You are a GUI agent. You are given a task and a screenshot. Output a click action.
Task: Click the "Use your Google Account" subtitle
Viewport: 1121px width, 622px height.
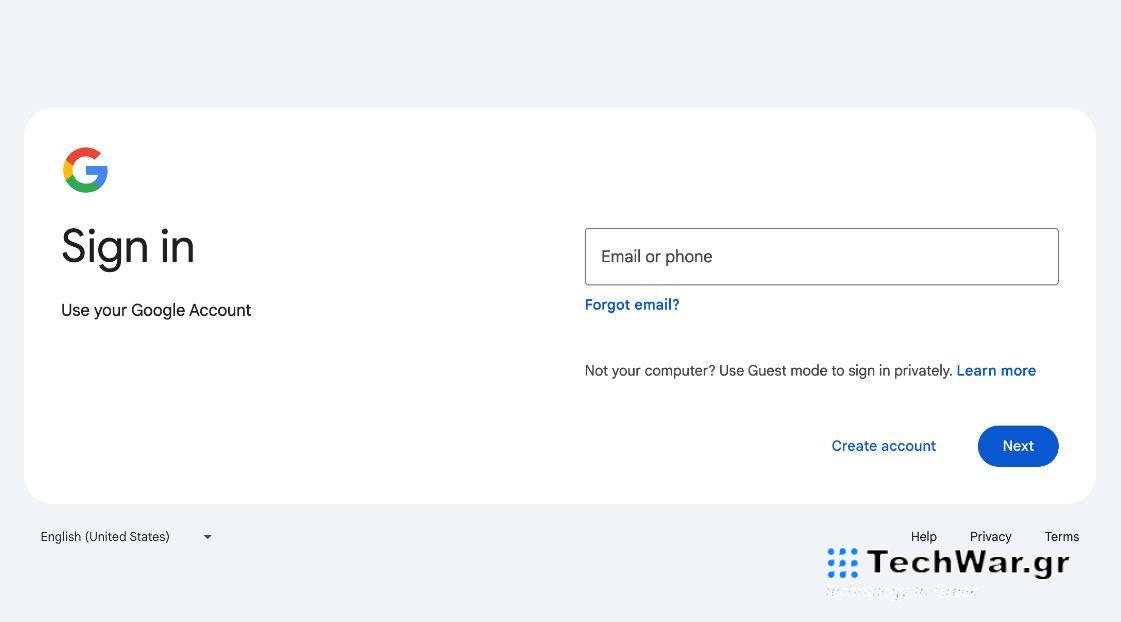click(x=156, y=310)
